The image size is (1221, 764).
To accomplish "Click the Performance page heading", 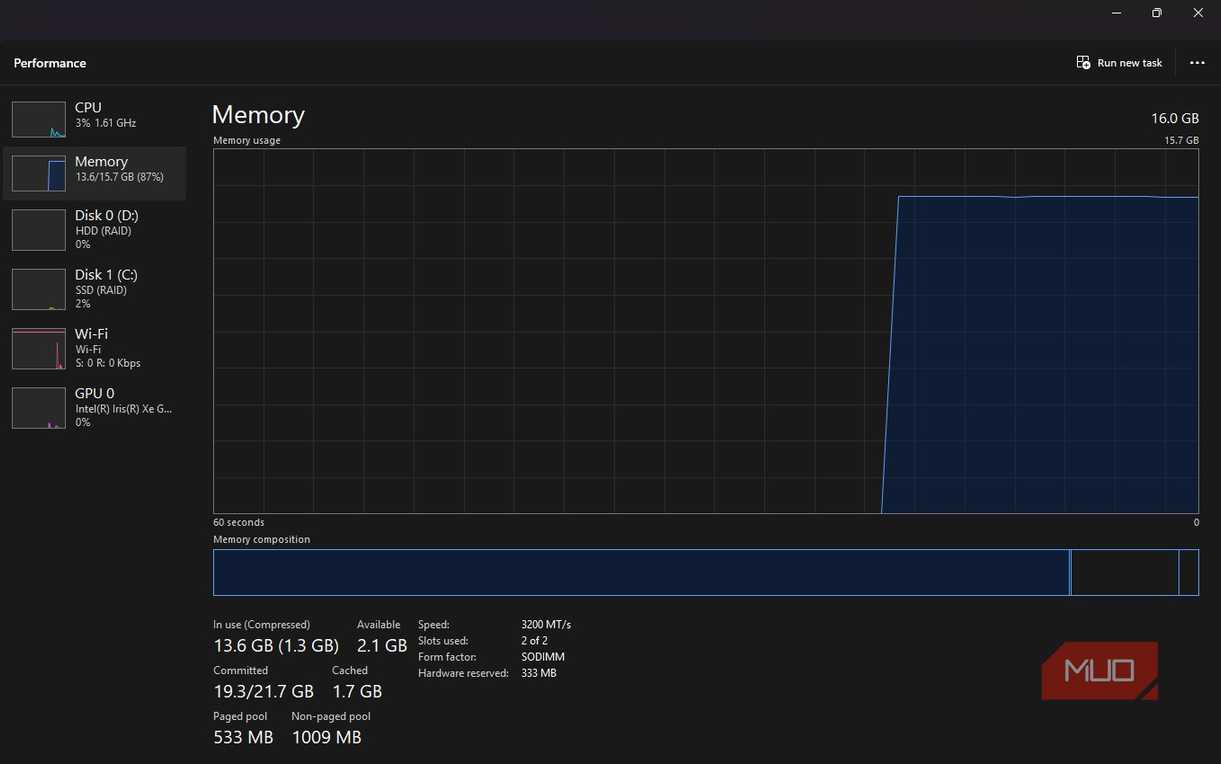I will click(x=50, y=63).
